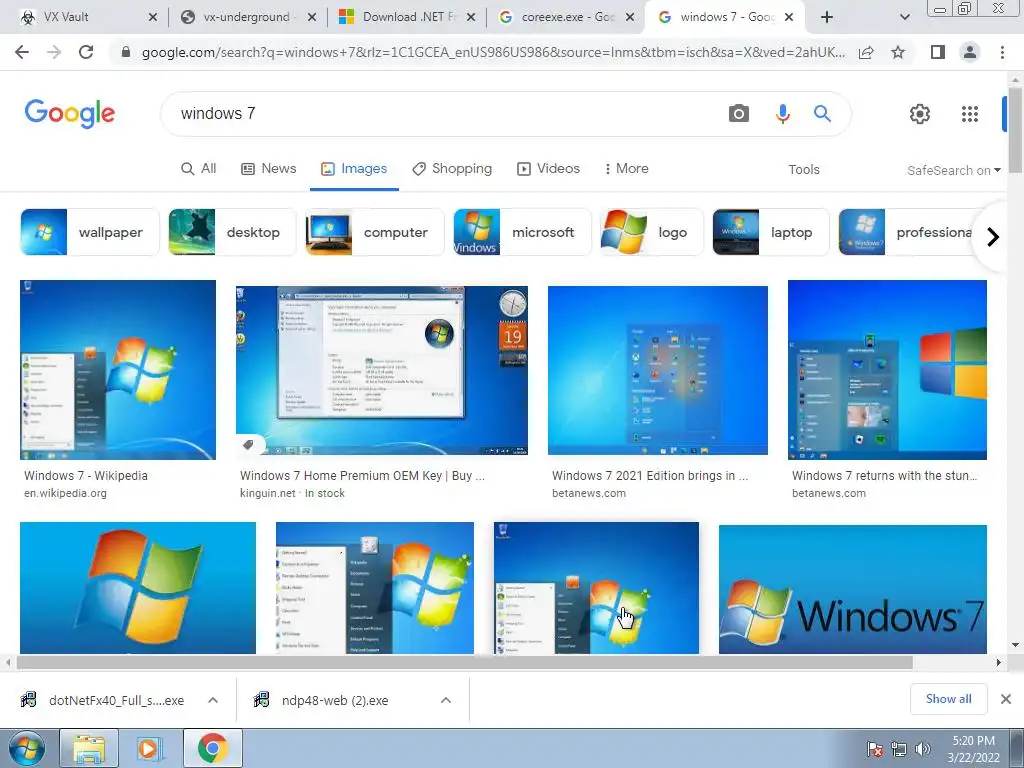Reload the current page
The image size is (1024, 768).
pos(86,52)
